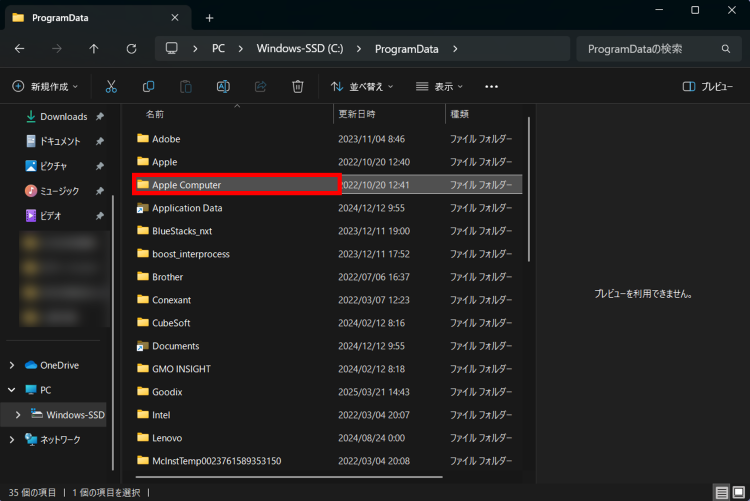Select the Adobe folder

pyautogui.click(x=327, y=139)
